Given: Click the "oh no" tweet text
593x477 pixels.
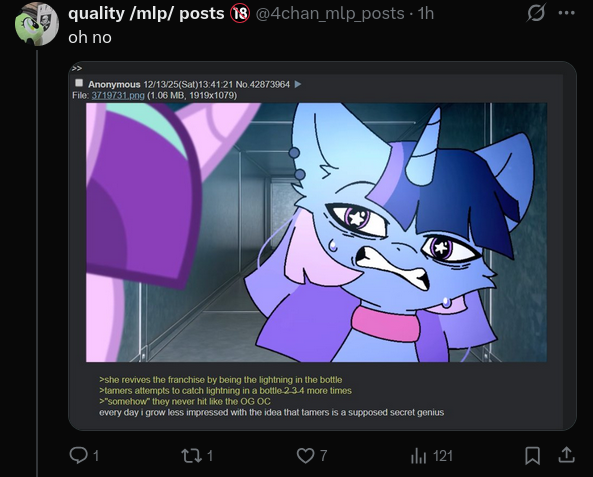Looking at the screenshot, I should click(x=90, y=37).
